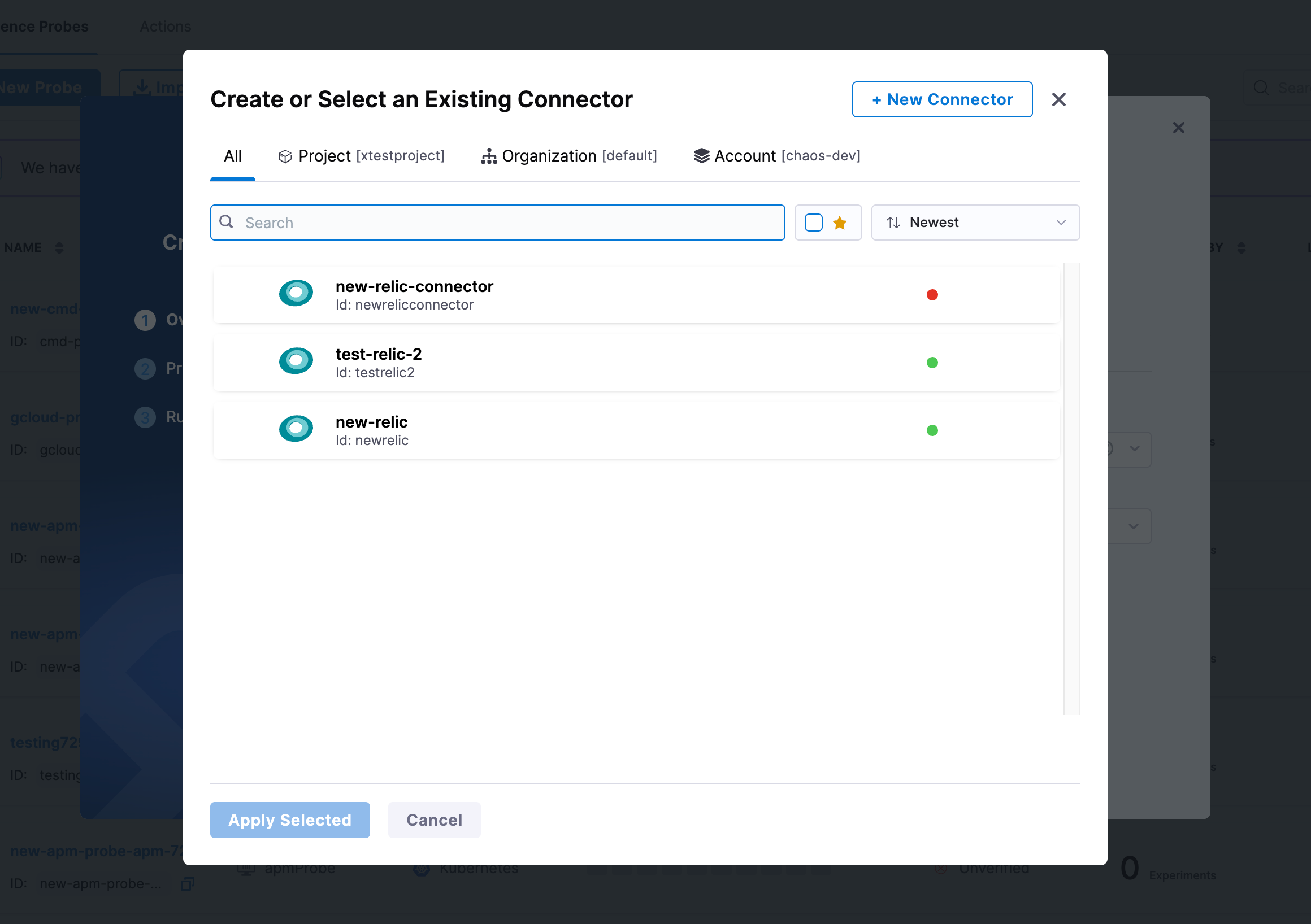Screen dimensions: 1311x924
Task: Check the checkbox next to the star filter
Action: tap(813, 222)
